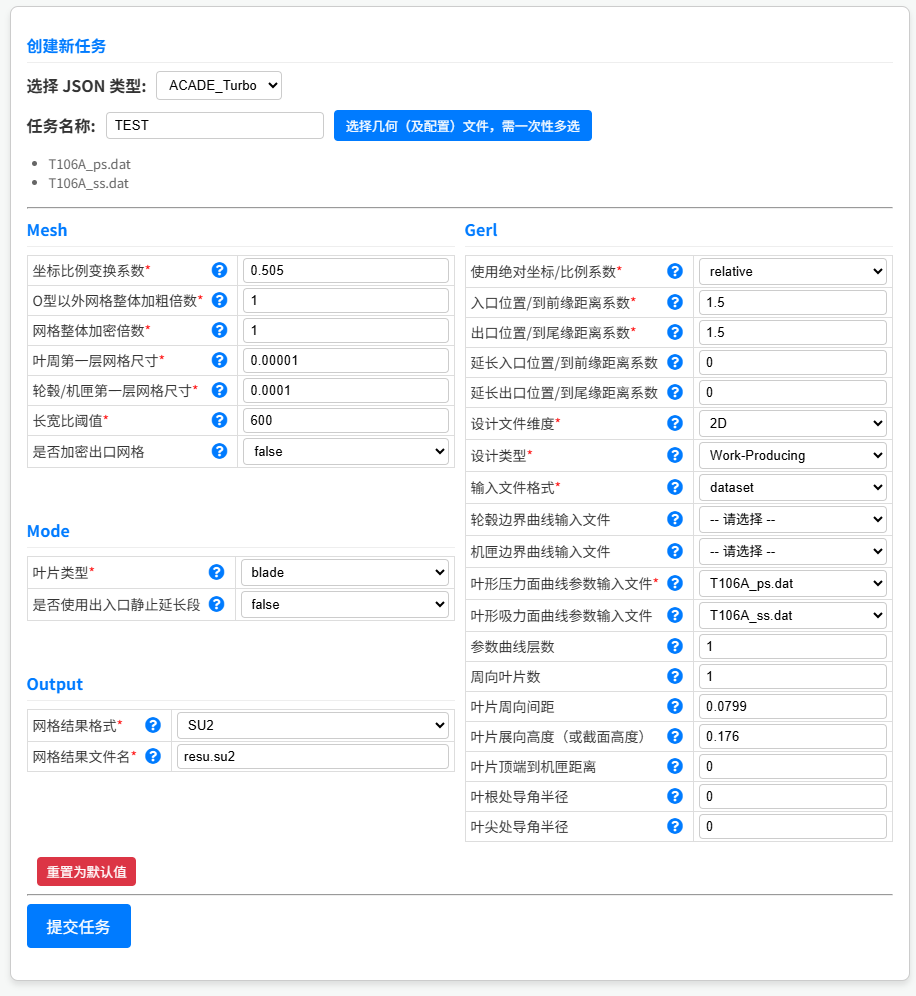Screen dimensions: 916x996
Task: Click the question mark next to 网格结果格式
Action: click(152, 725)
